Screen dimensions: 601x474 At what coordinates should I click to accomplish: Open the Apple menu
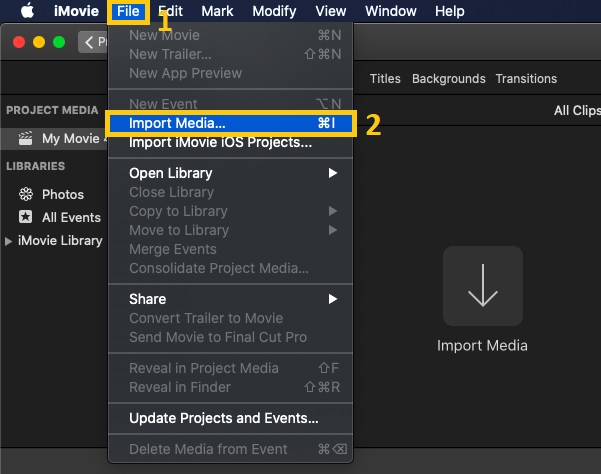coord(27,11)
